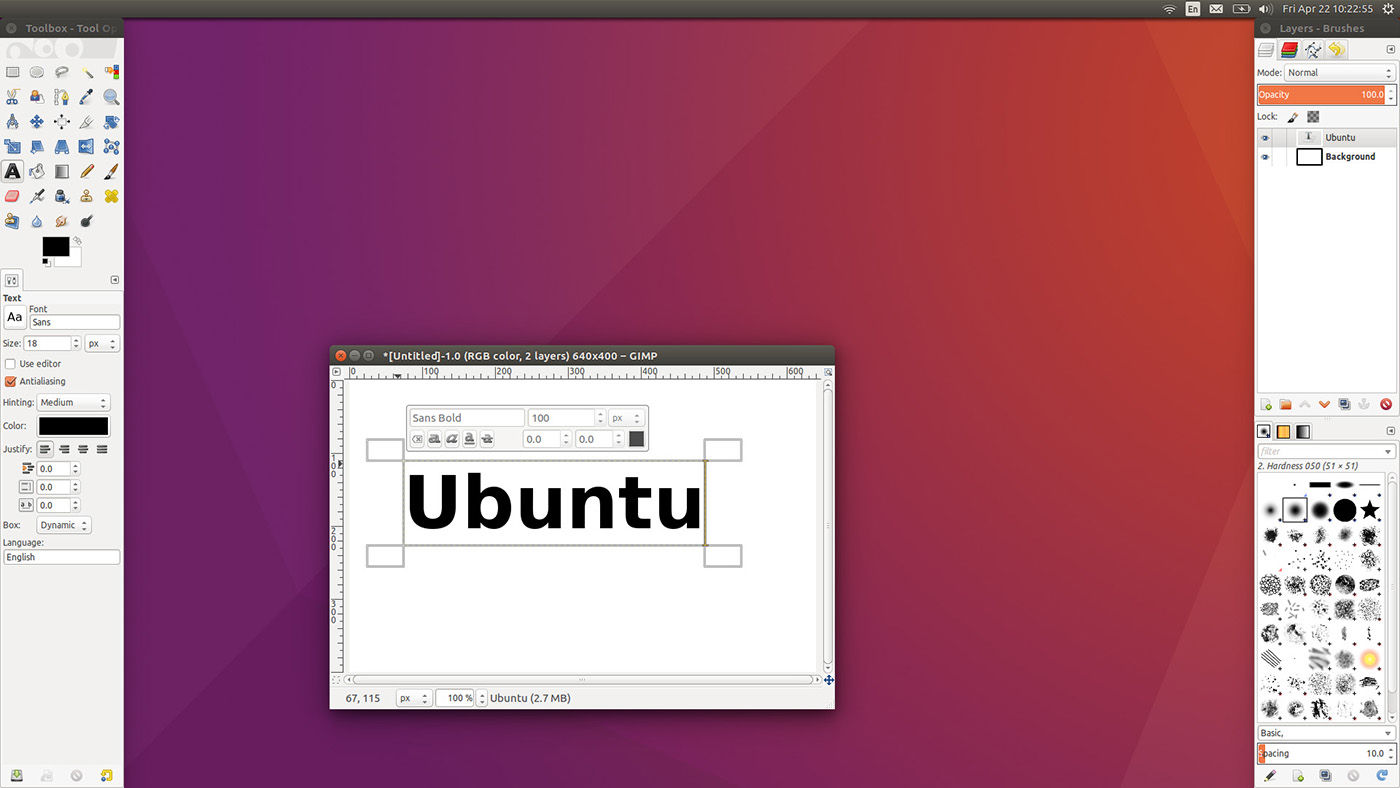The width and height of the screenshot is (1400, 788).
Task: Switch to the Gradients tab
Action: click(x=1303, y=432)
